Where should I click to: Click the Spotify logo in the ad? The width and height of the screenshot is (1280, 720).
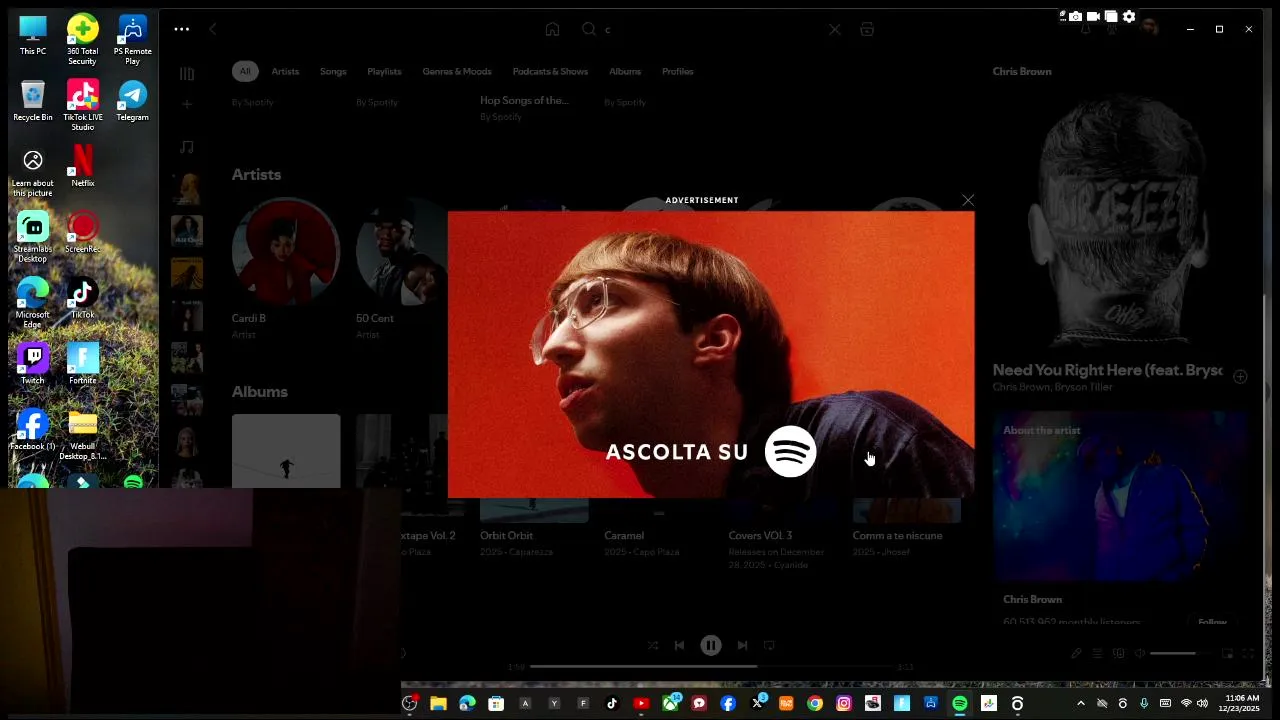point(791,452)
